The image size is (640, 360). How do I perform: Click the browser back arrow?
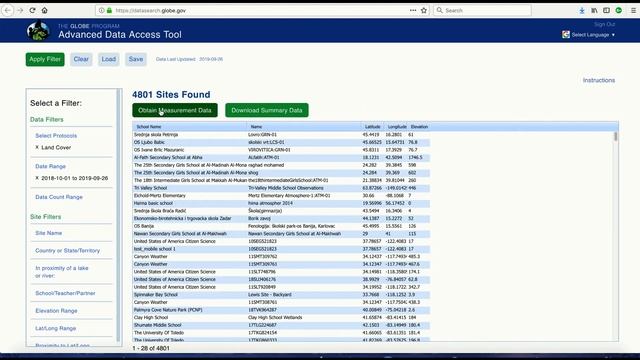pyautogui.click(x=7, y=10)
